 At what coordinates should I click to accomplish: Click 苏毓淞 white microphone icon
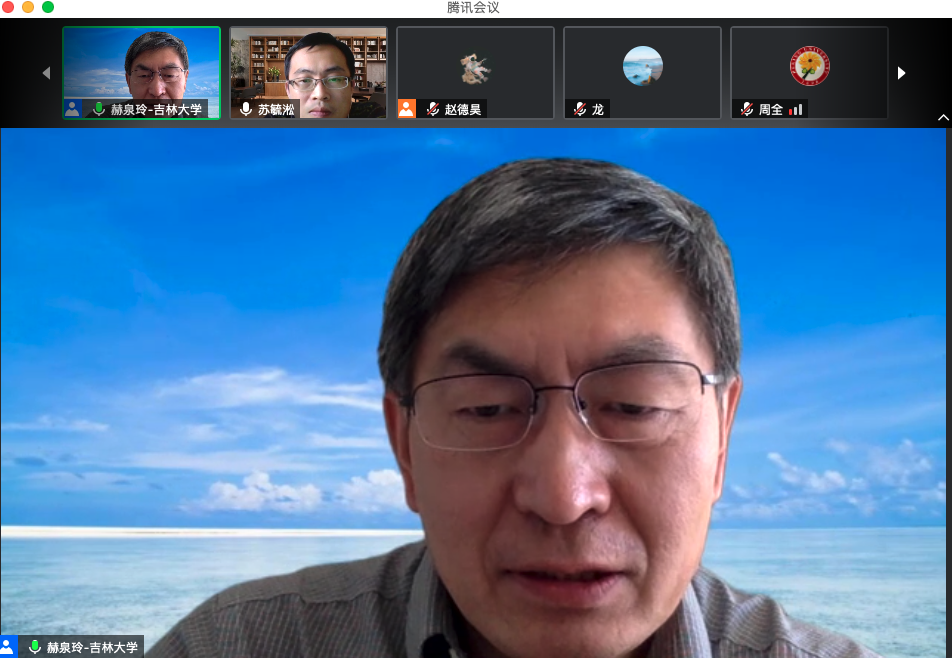coord(246,109)
